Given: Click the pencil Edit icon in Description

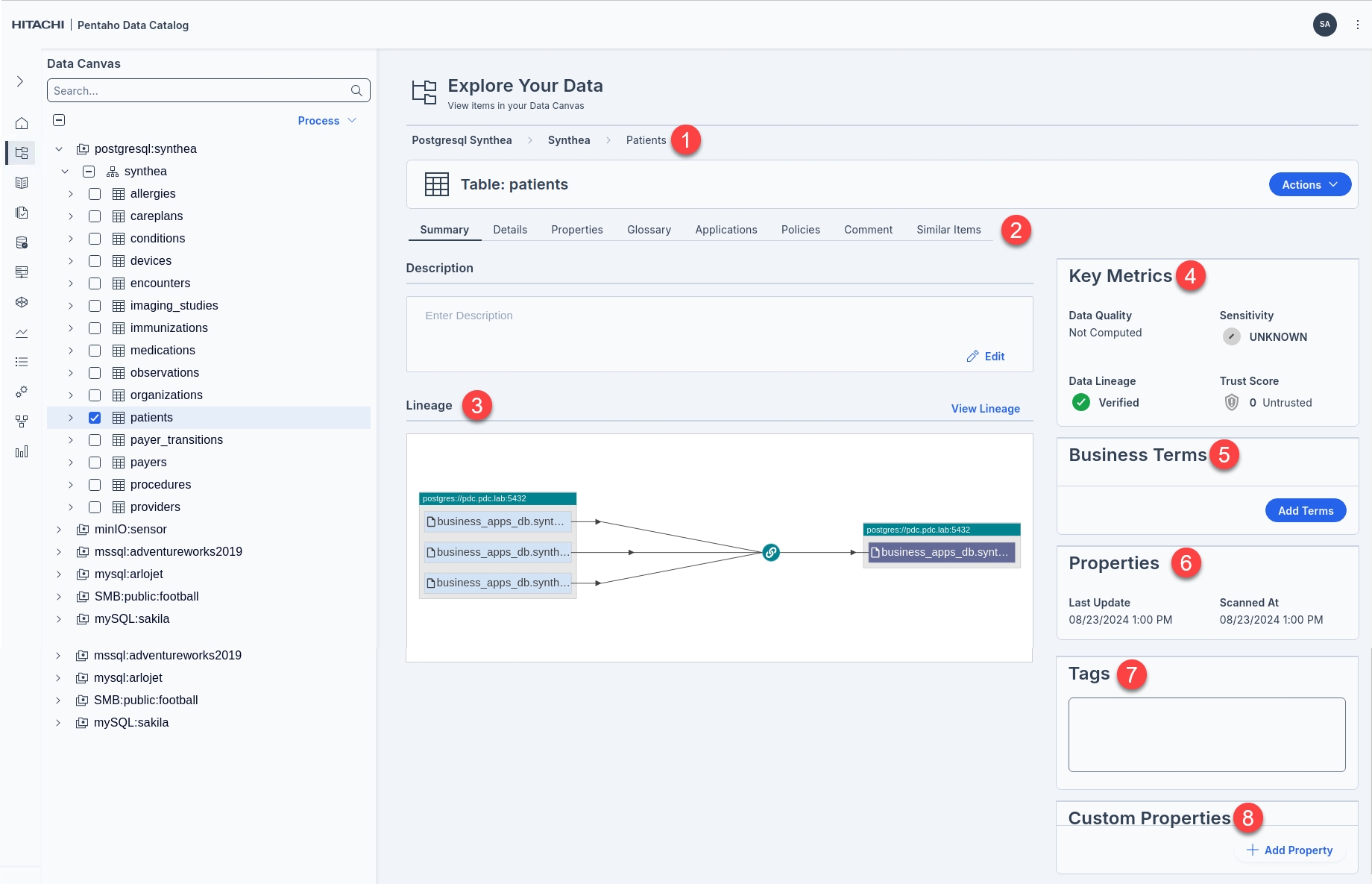Looking at the screenshot, I should click(x=972, y=357).
